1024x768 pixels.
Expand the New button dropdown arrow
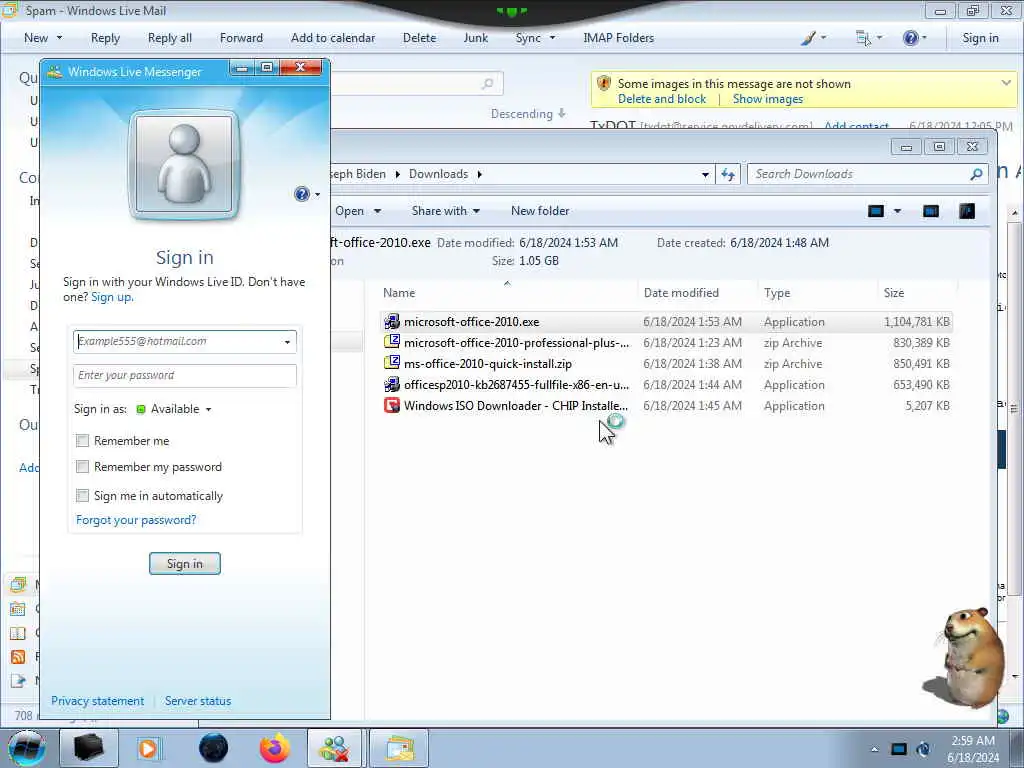click(59, 38)
